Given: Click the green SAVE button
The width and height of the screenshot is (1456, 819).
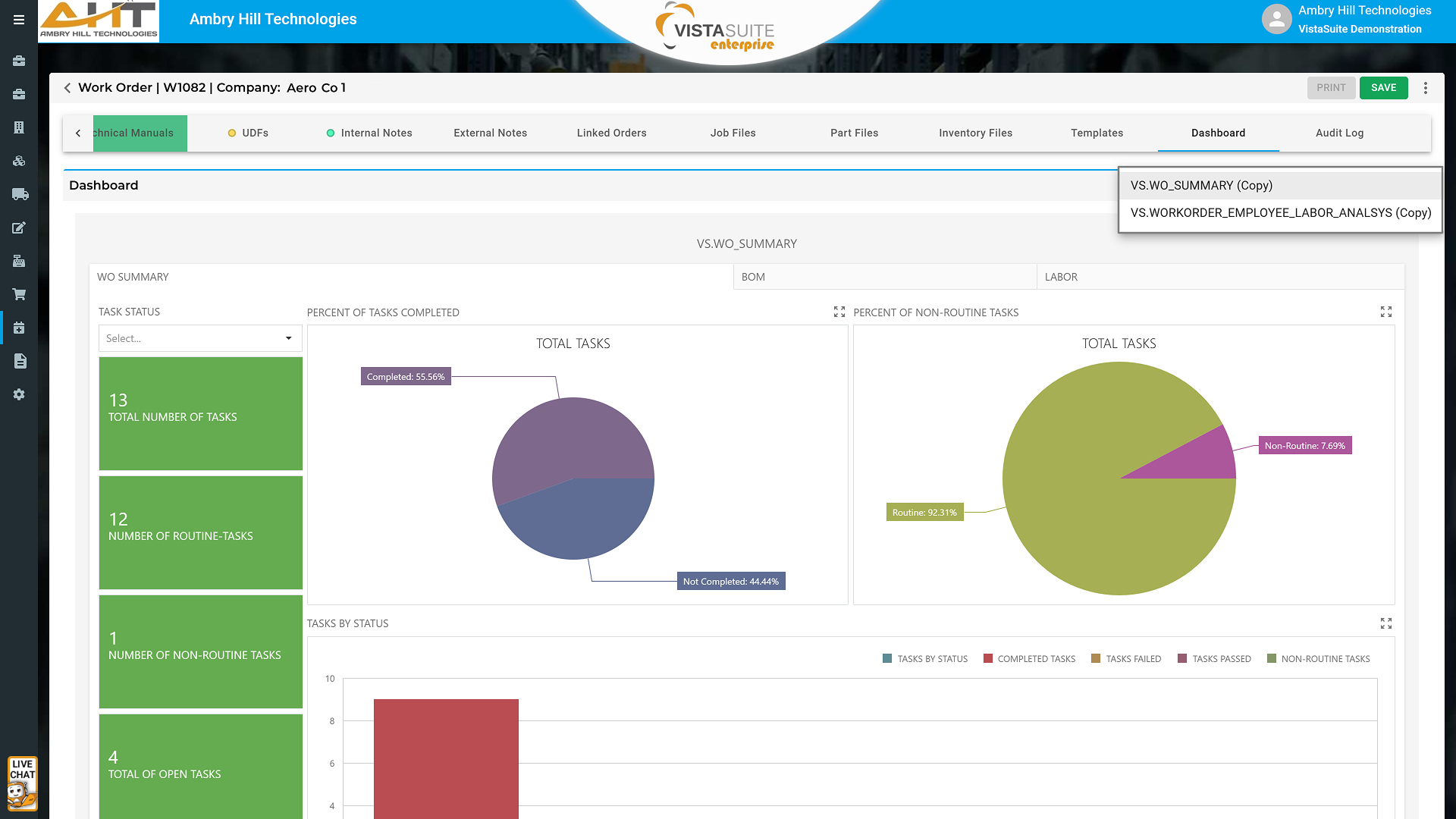Looking at the screenshot, I should point(1383,88).
